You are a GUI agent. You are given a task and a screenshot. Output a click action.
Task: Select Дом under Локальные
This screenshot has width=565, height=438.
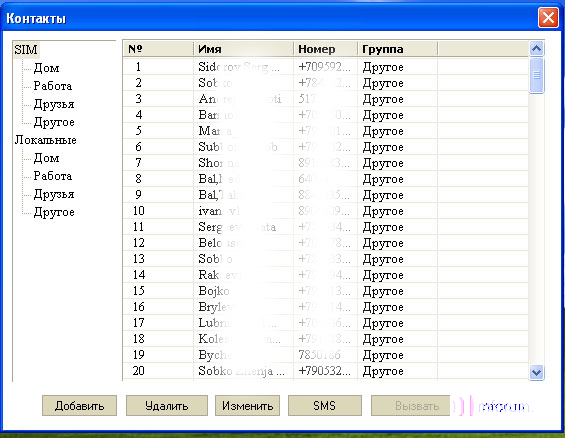(46, 158)
